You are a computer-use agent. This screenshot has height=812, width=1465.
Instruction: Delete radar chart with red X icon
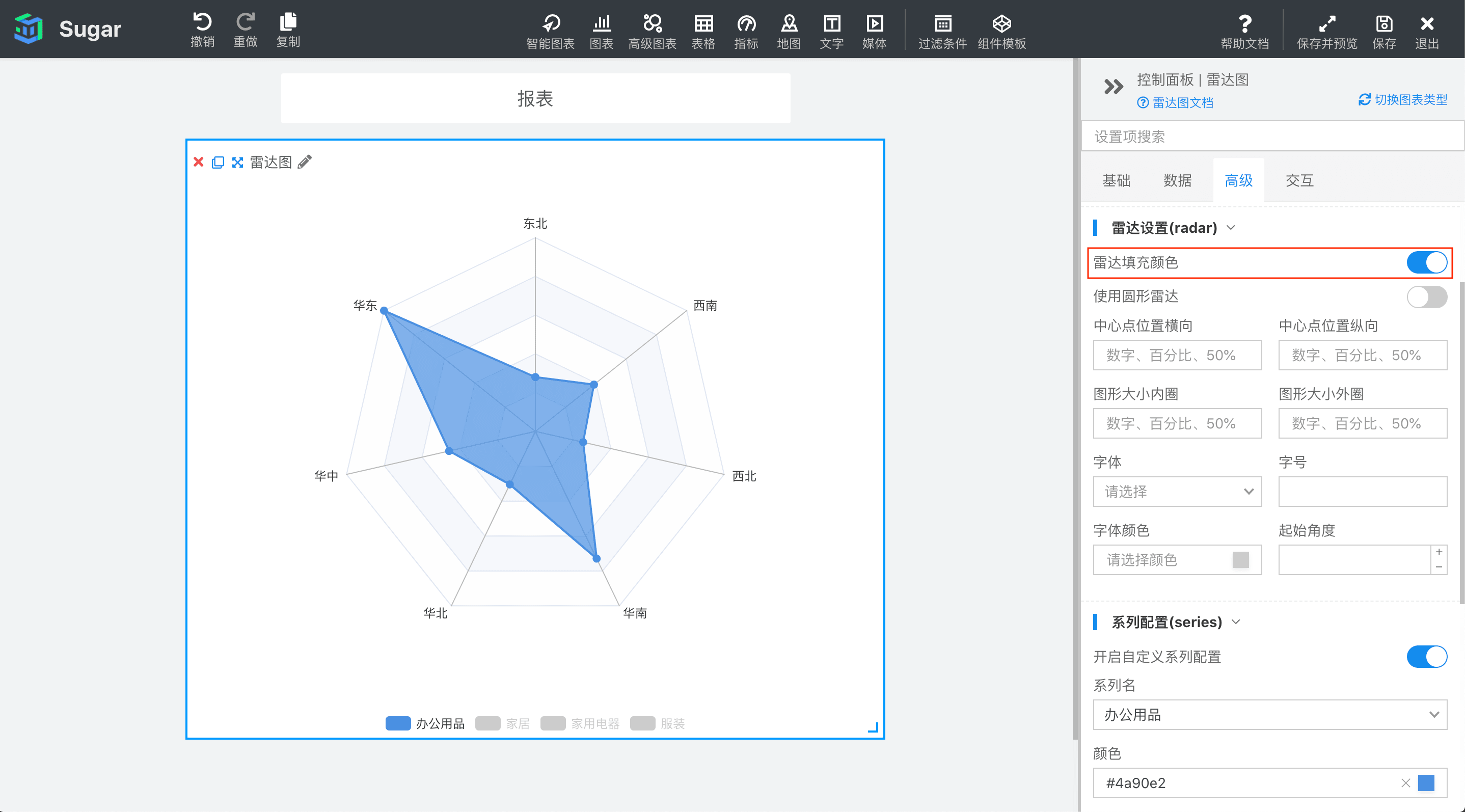pos(198,162)
